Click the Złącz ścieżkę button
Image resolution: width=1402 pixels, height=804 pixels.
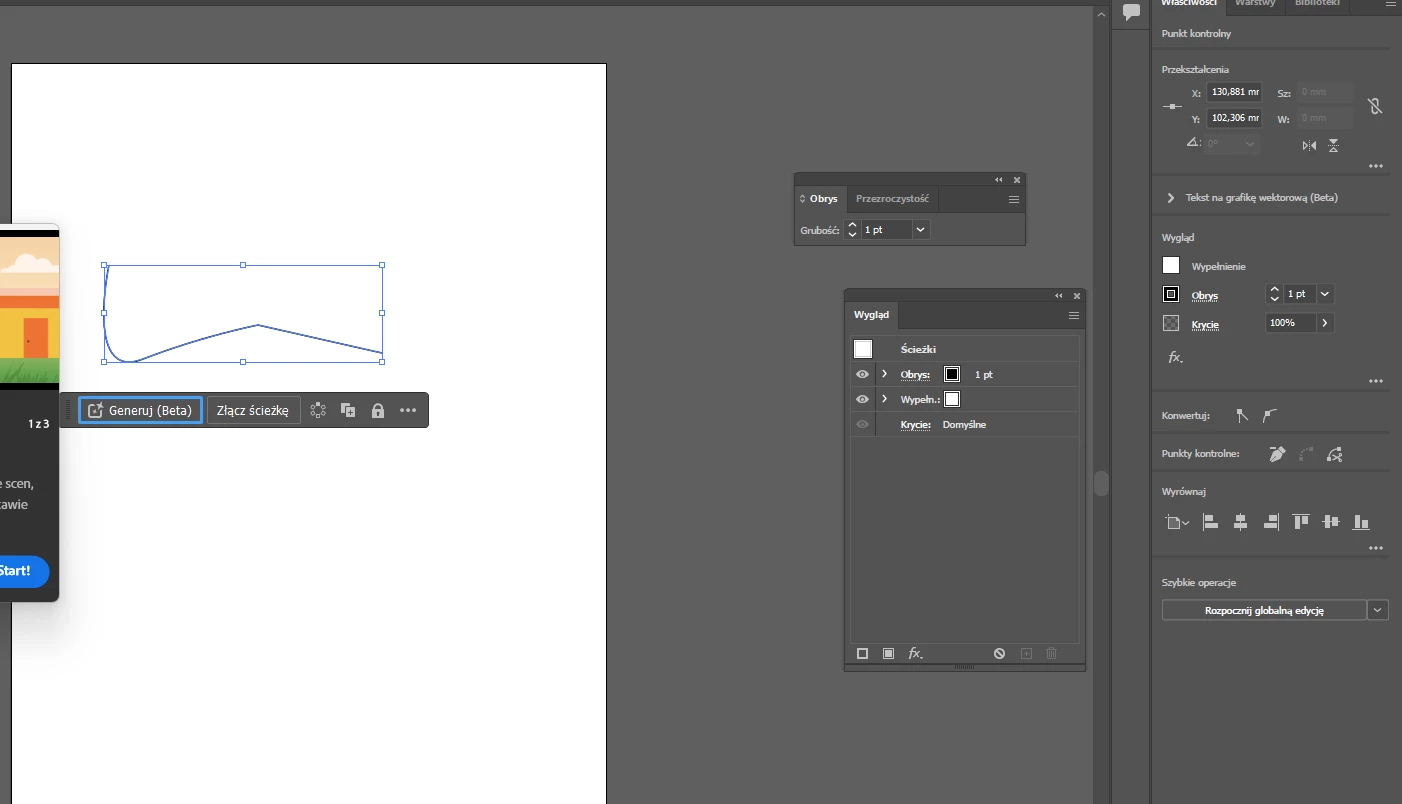[x=253, y=410]
